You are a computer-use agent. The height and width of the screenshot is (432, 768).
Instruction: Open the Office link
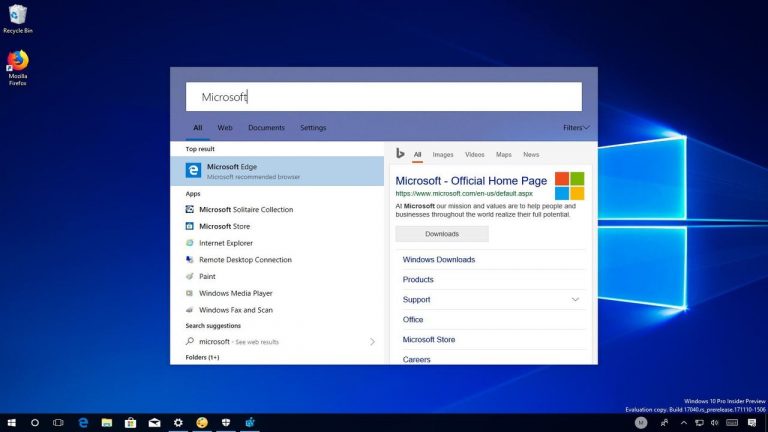click(413, 319)
